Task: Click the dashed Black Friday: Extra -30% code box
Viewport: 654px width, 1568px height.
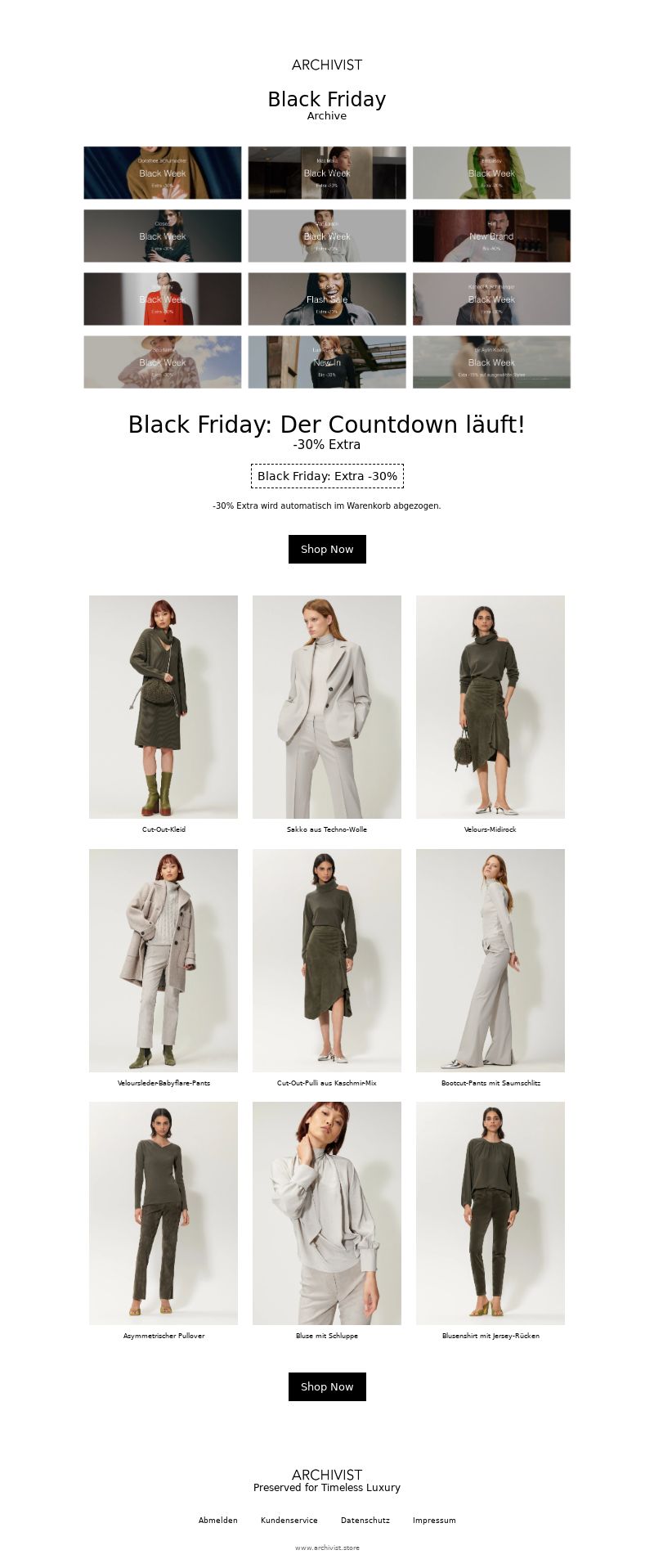Action: pos(327,476)
